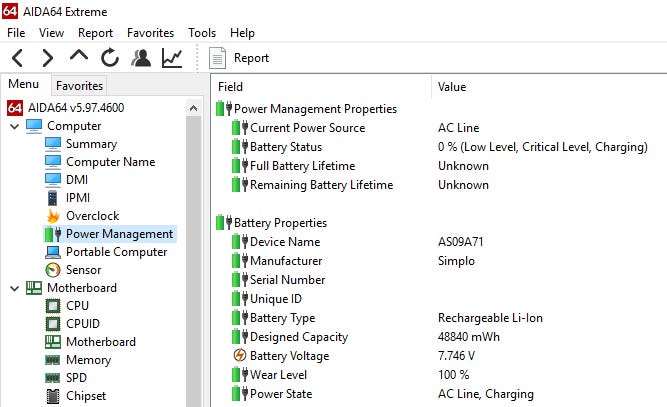The height and width of the screenshot is (407, 667).
Task: Switch to the Favorites tab in sidebar
Action: pos(79,85)
